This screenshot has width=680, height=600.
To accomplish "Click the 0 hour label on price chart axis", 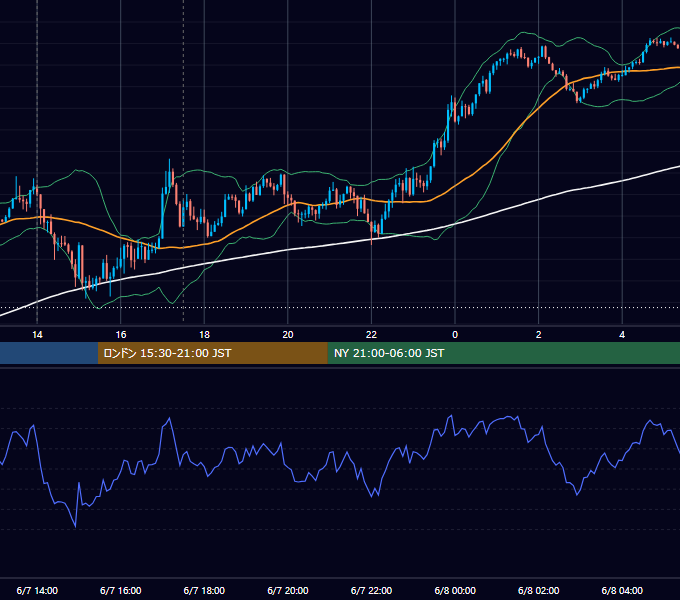I will click(x=455, y=335).
